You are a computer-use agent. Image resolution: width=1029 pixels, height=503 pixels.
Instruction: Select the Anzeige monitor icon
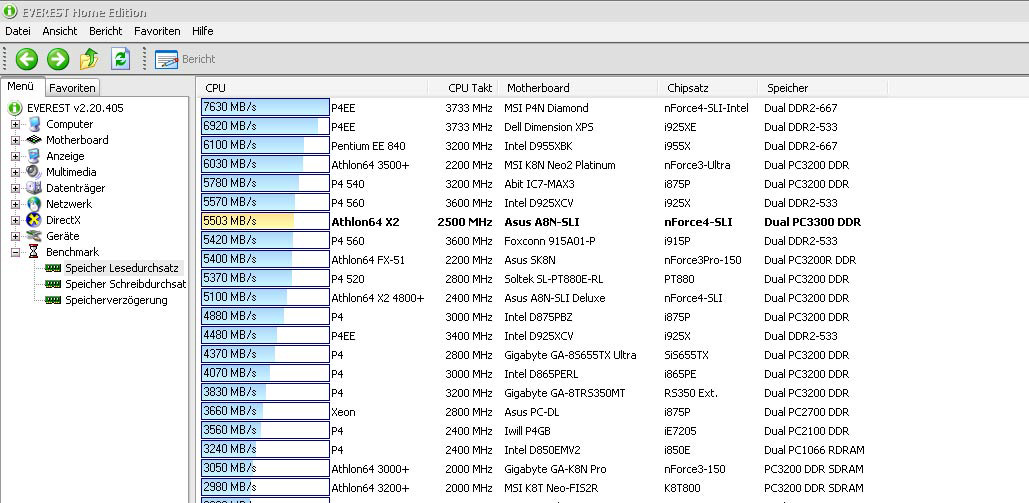click(34, 156)
